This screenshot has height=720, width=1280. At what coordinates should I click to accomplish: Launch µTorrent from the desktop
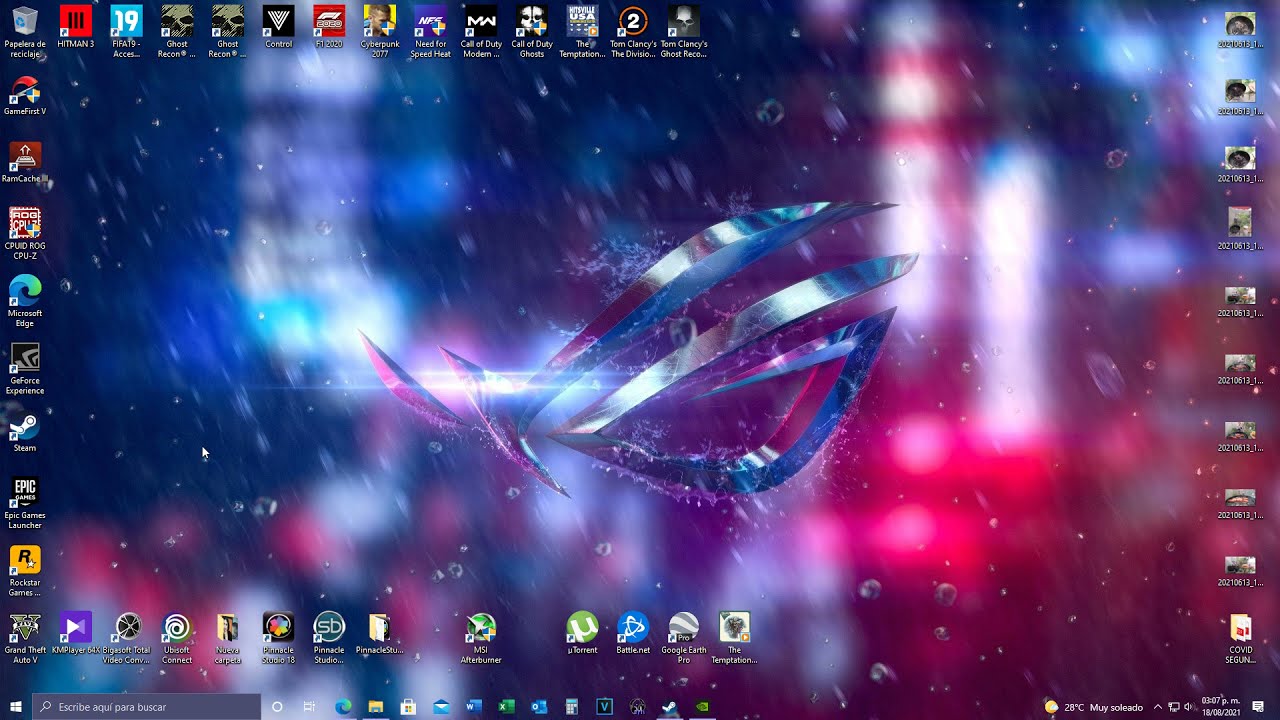click(x=582, y=634)
